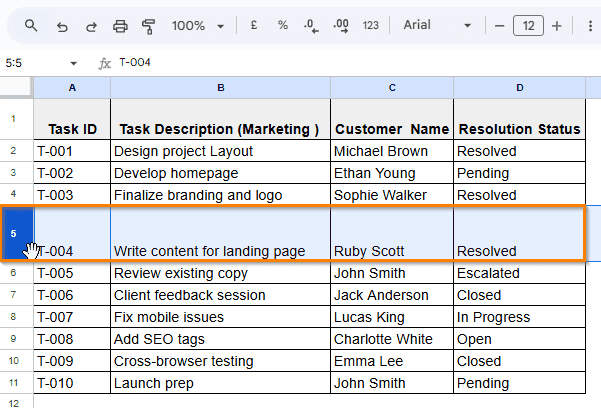Redo the last undone action
601x408 pixels.
(x=91, y=25)
